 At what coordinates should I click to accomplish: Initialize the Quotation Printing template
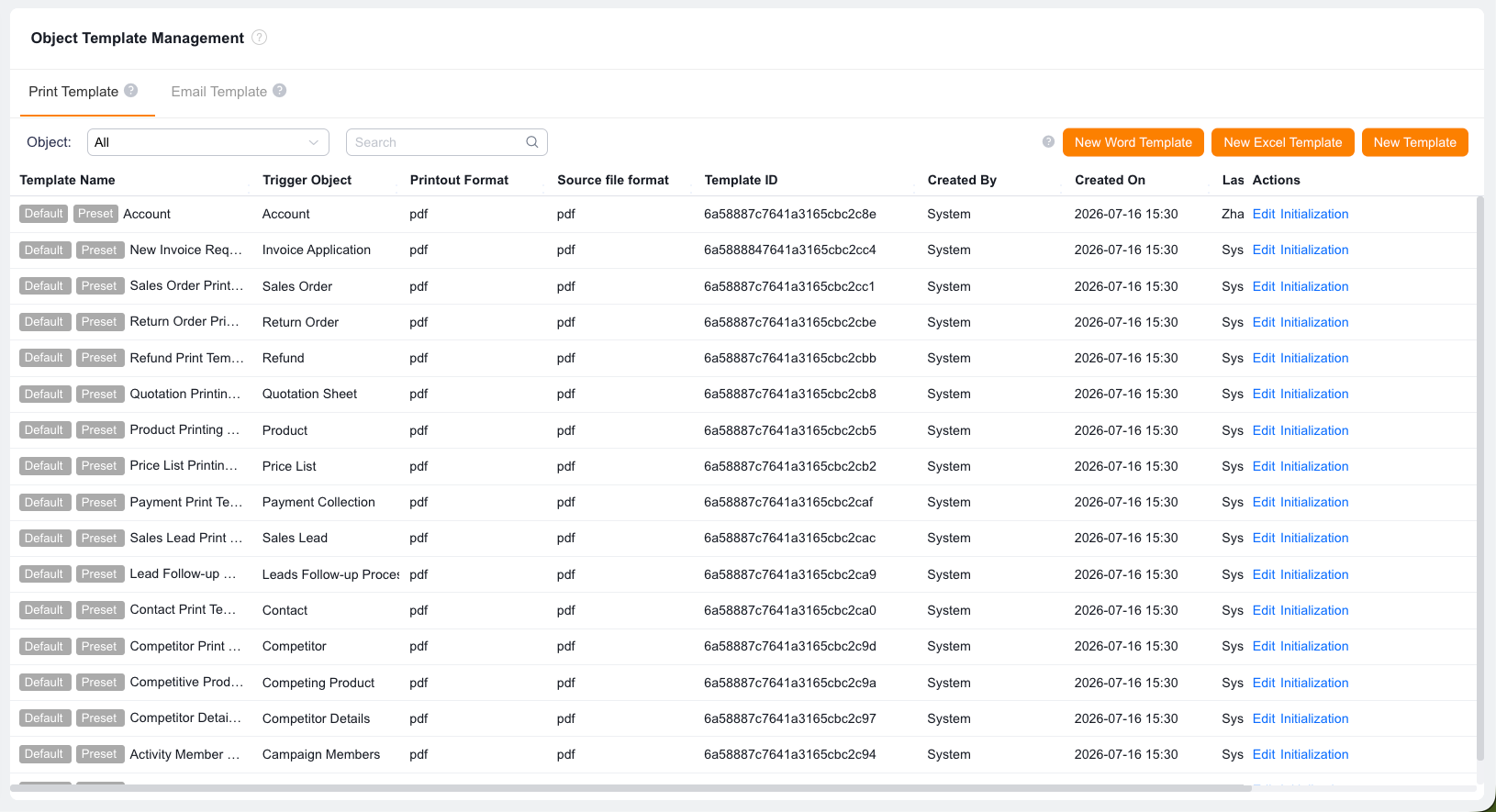click(1314, 394)
